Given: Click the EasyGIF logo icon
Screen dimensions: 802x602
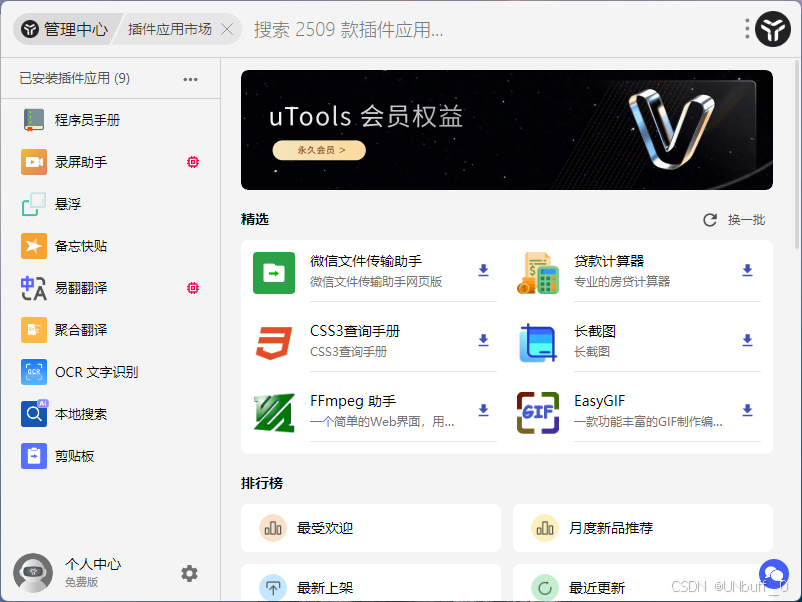Looking at the screenshot, I should point(538,413).
